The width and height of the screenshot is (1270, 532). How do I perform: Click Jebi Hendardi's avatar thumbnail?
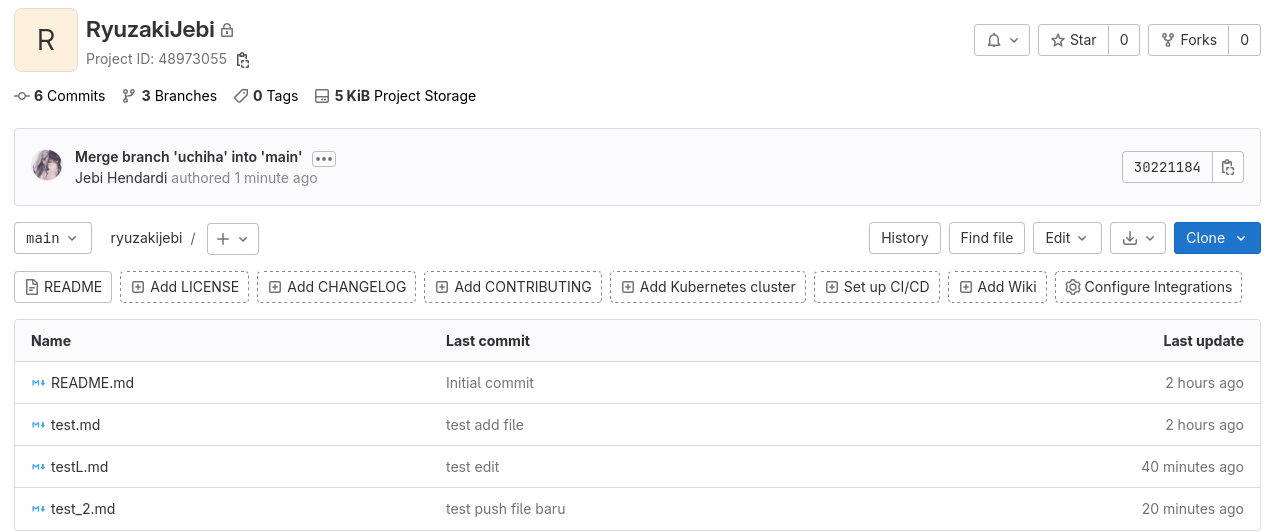(47, 166)
